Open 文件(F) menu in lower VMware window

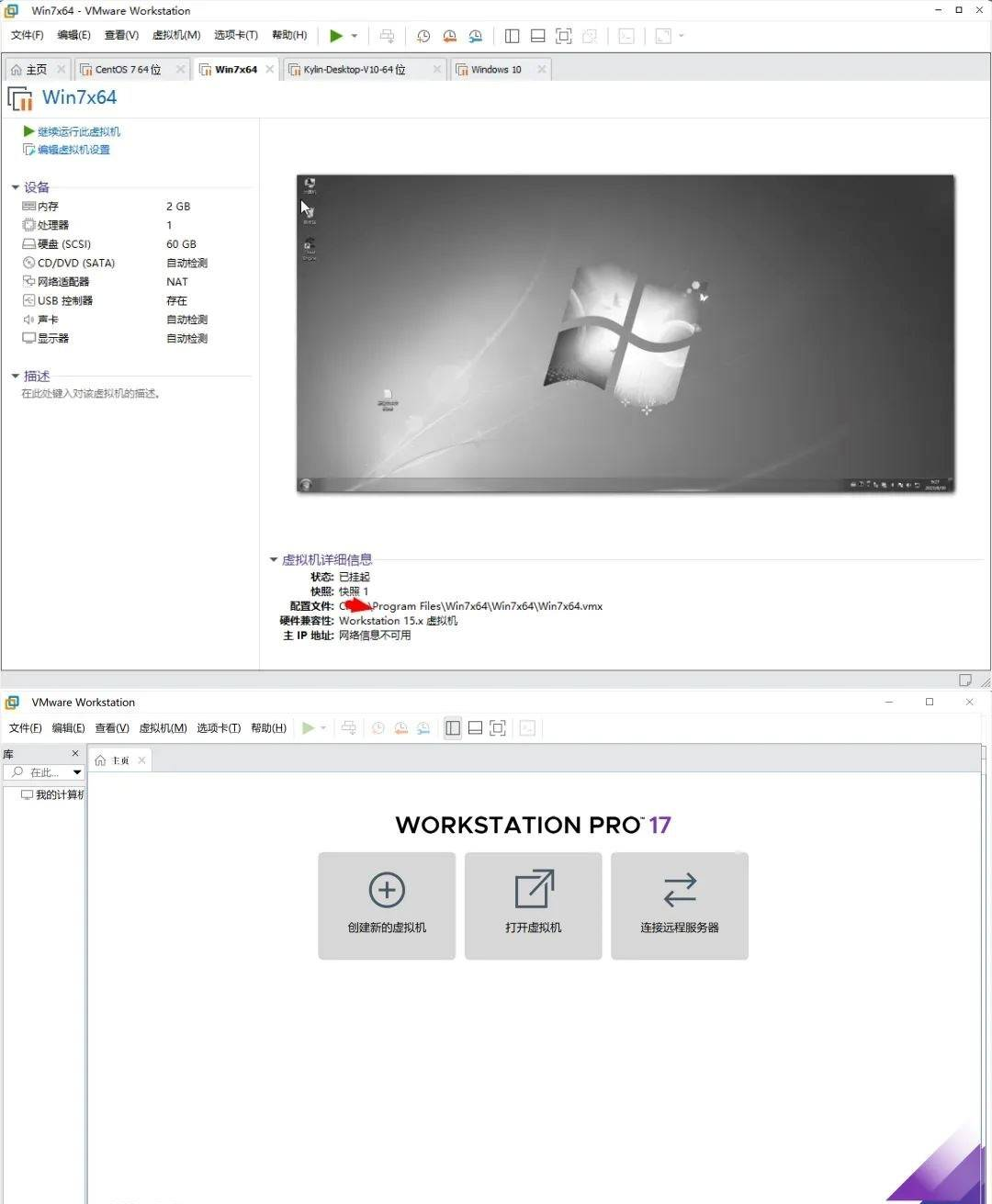(25, 728)
